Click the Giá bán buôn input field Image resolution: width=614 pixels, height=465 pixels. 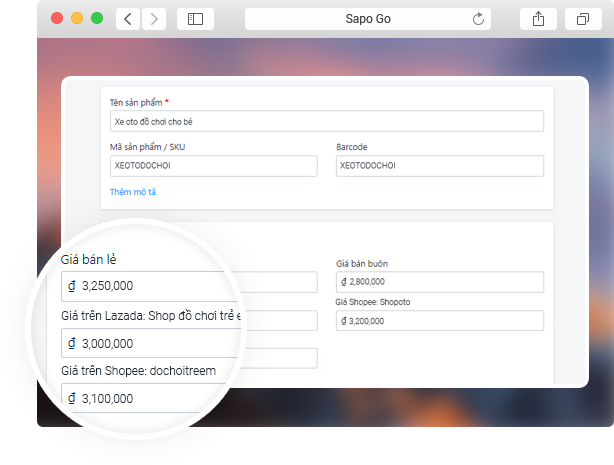439,283
